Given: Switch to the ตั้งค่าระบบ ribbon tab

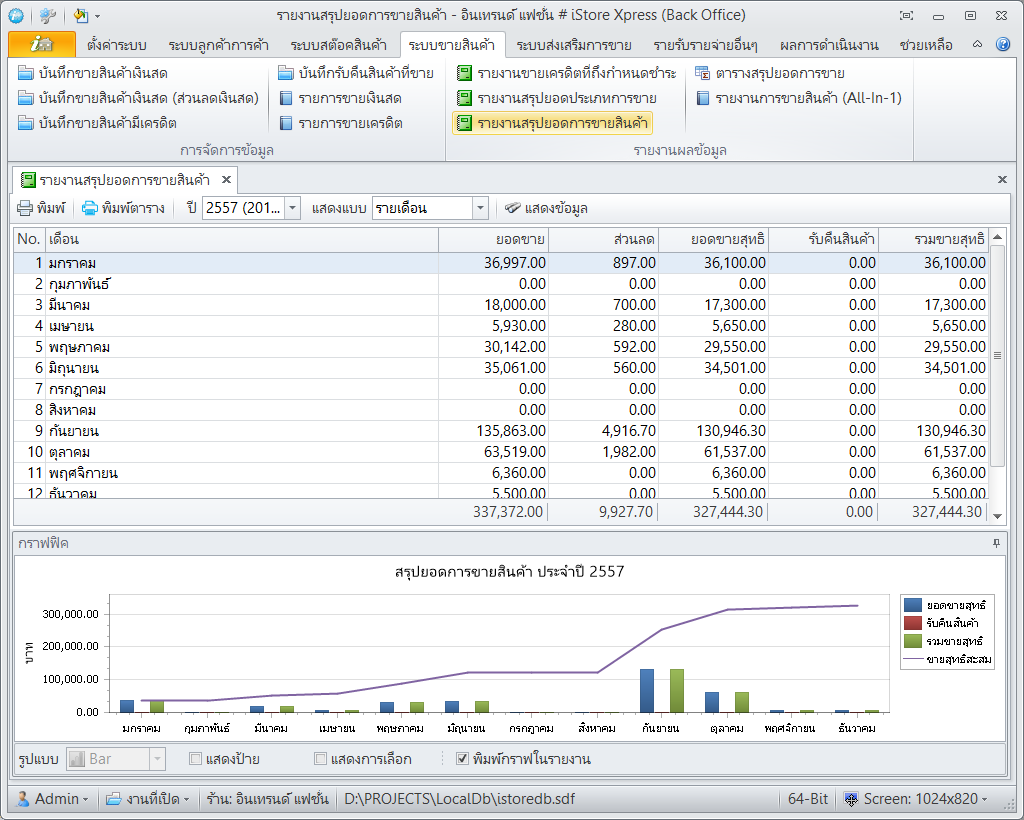Looking at the screenshot, I should (x=116, y=45).
